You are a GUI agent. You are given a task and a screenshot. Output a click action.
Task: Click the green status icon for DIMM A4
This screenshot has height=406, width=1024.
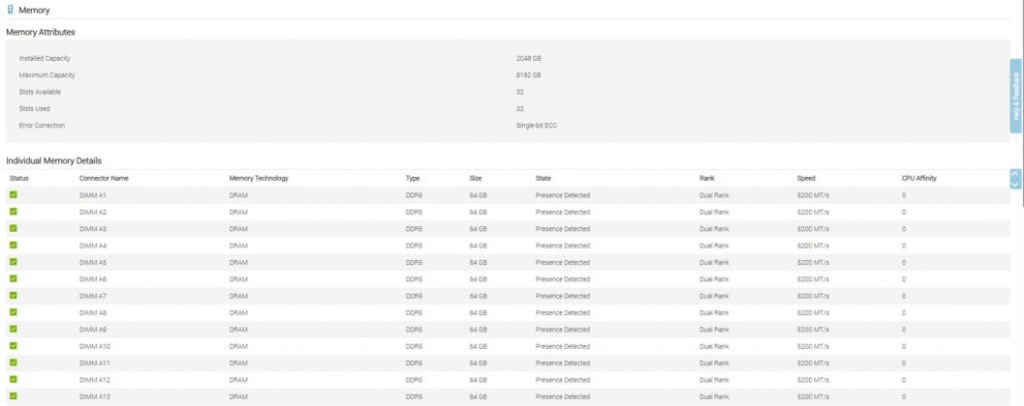point(14,244)
